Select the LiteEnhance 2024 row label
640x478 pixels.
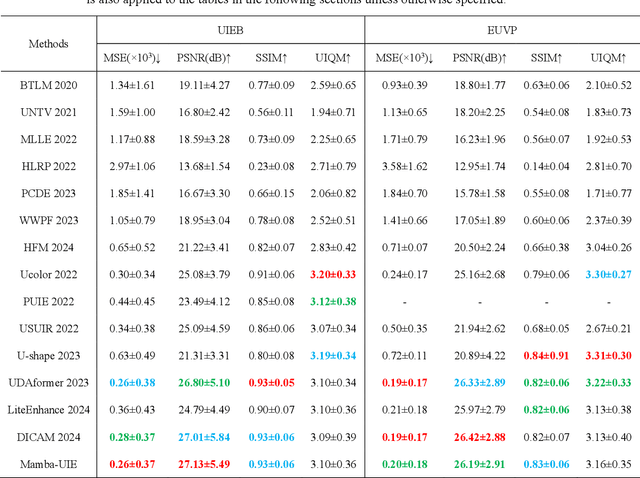coord(47,409)
